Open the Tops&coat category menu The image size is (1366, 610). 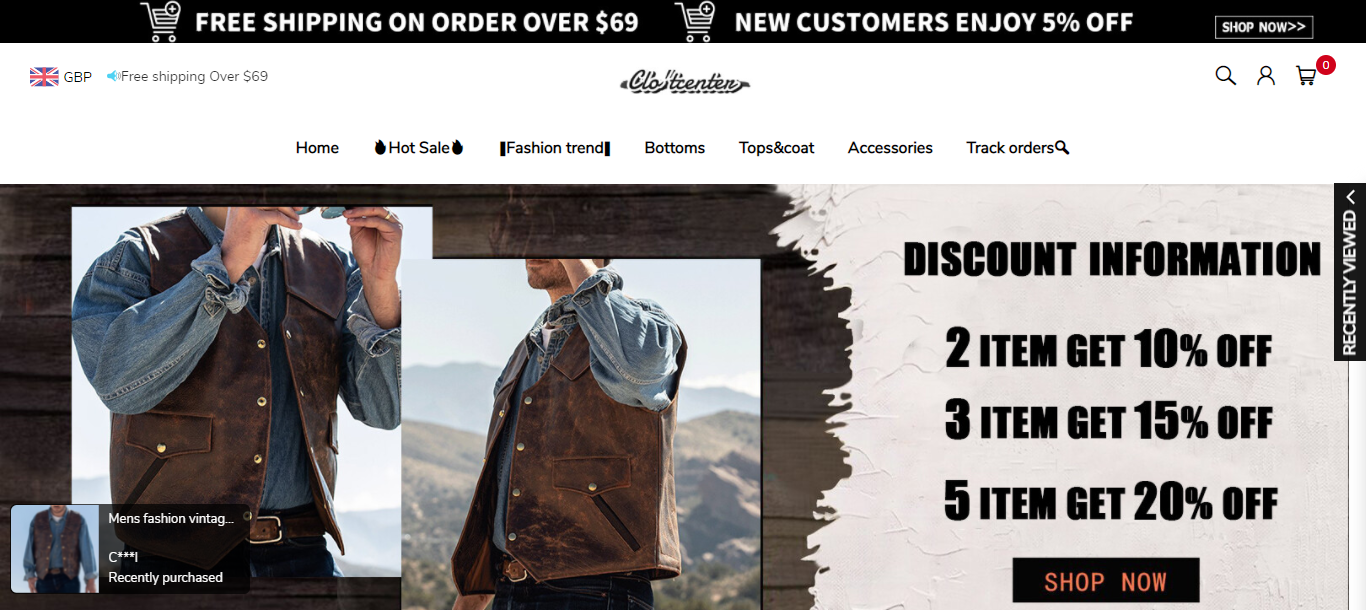776,148
